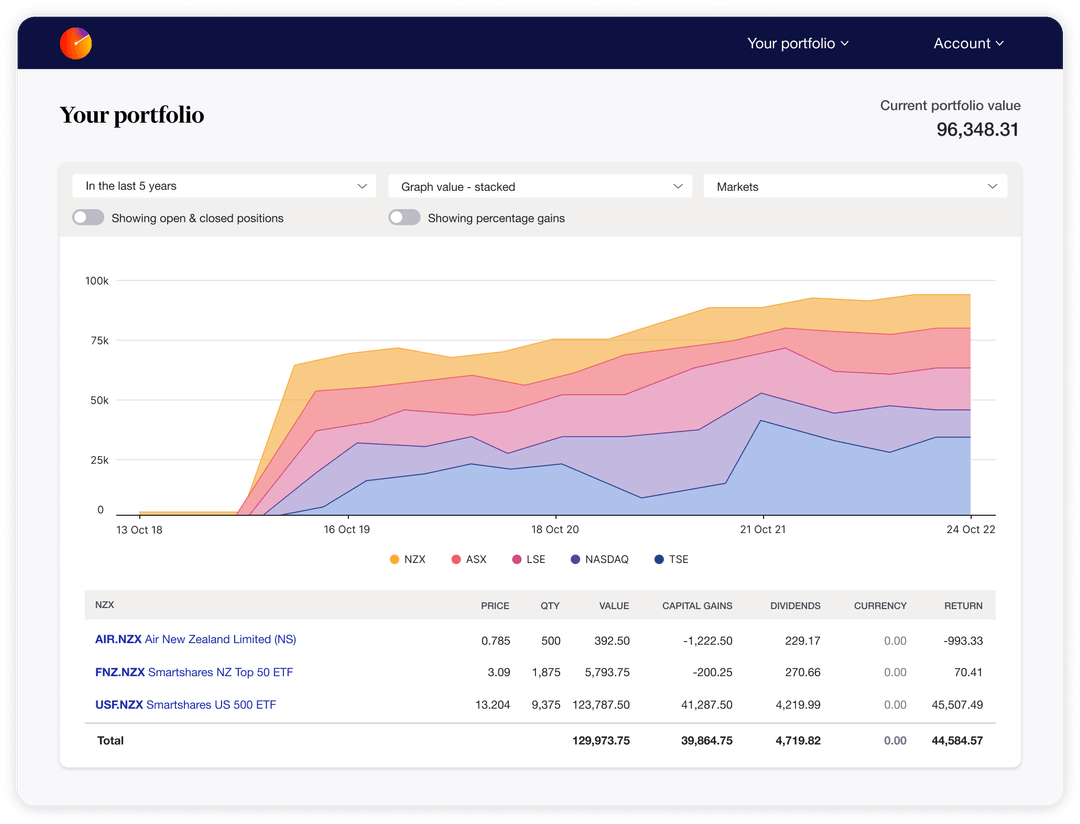
Task: Click the CAPITAL GAINS column header
Action: (x=697, y=606)
